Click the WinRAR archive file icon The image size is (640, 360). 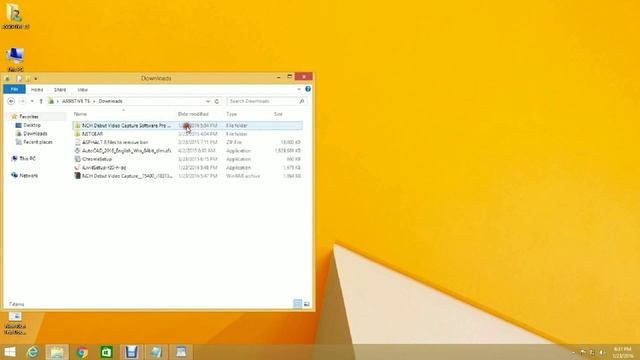(77, 176)
